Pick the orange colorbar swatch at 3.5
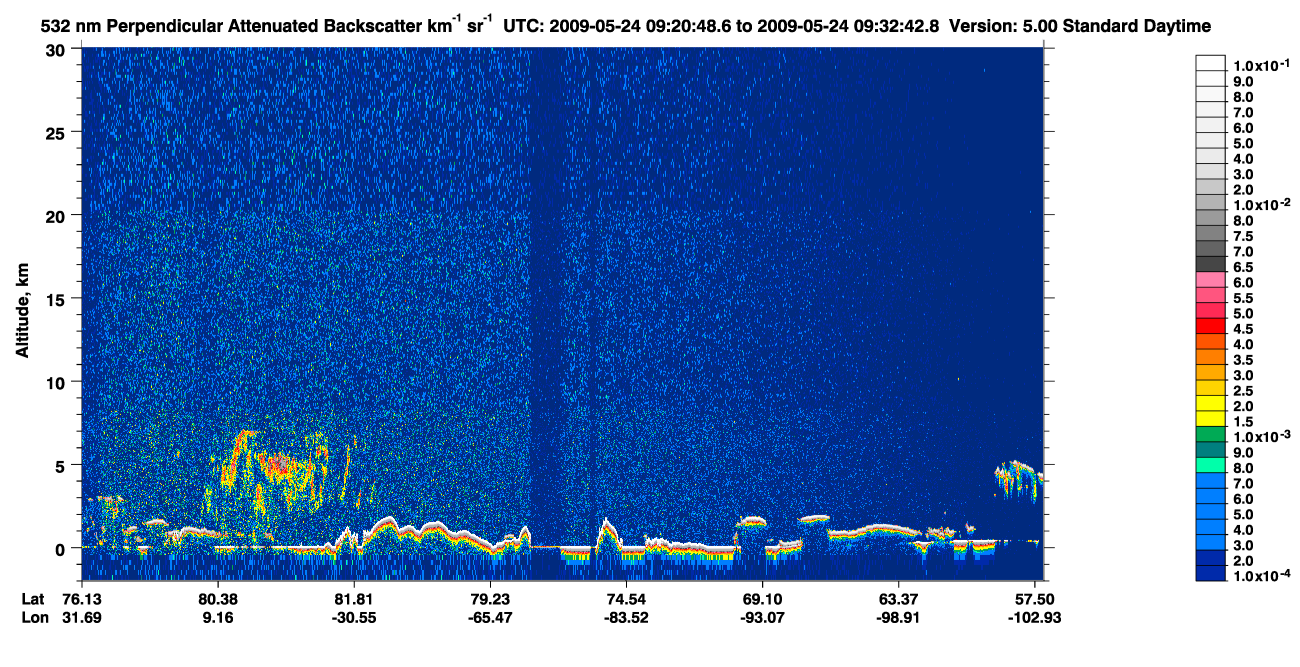 pyautogui.click(x=1210, y=357)
